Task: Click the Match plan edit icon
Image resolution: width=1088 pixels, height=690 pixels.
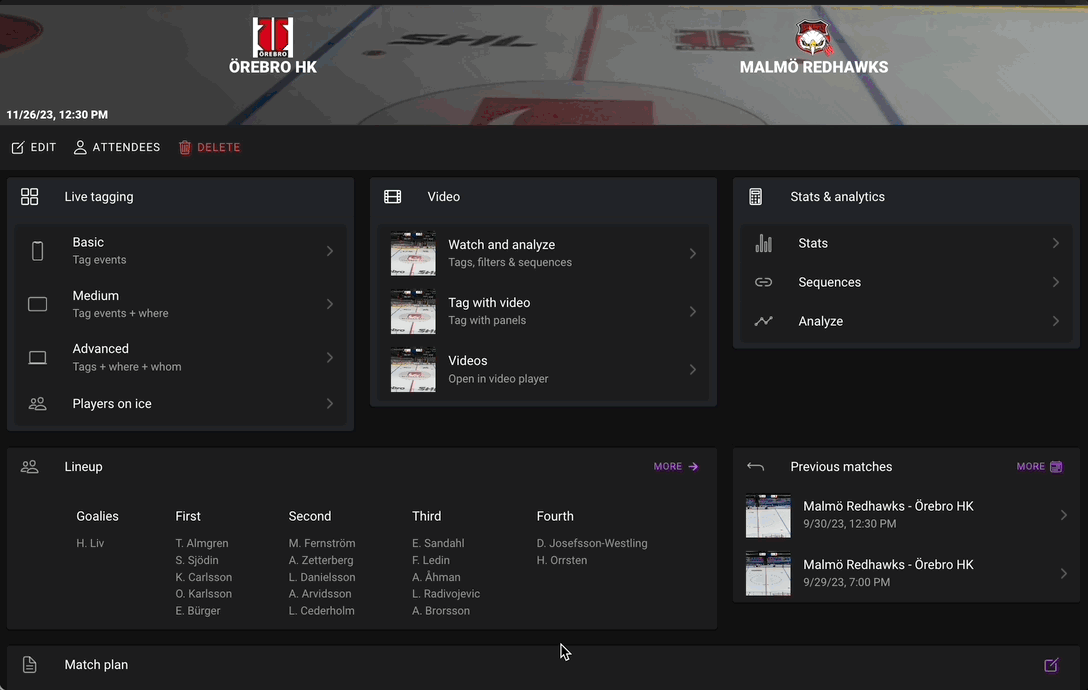Action: 1051,665
